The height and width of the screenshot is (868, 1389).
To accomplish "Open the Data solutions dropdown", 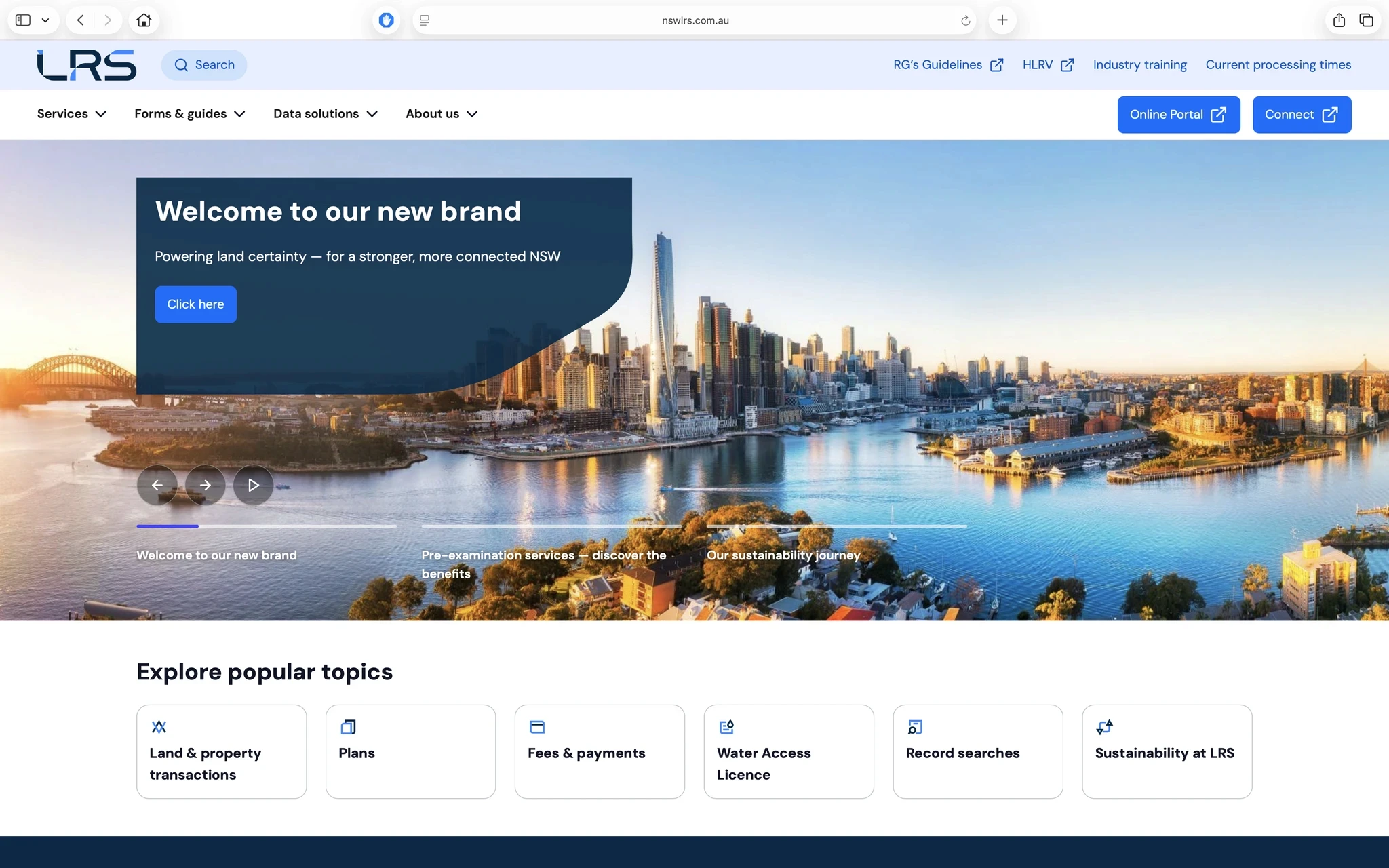I will 325,114.
